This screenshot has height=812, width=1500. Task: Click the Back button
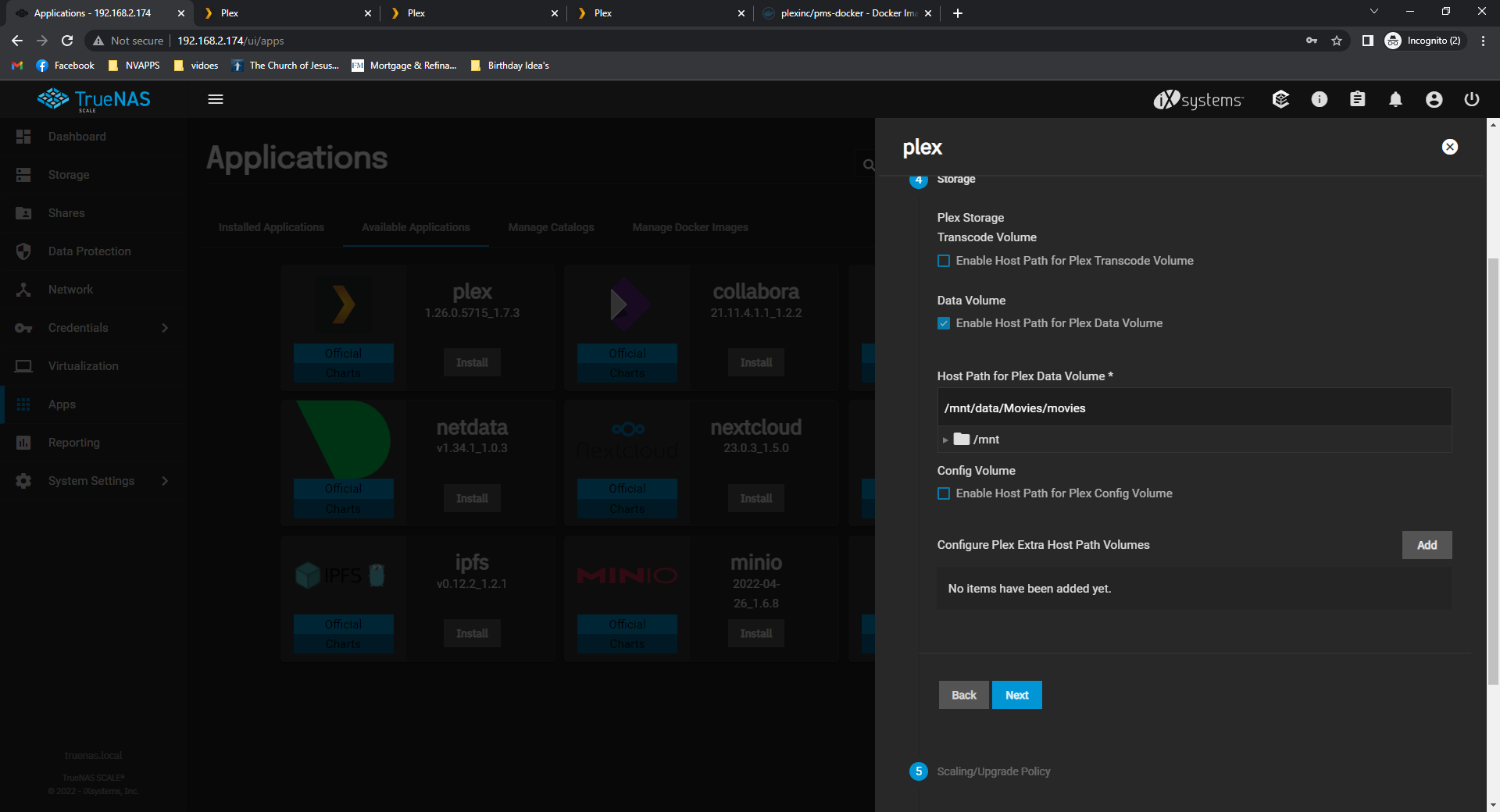(x=963, y=695)
